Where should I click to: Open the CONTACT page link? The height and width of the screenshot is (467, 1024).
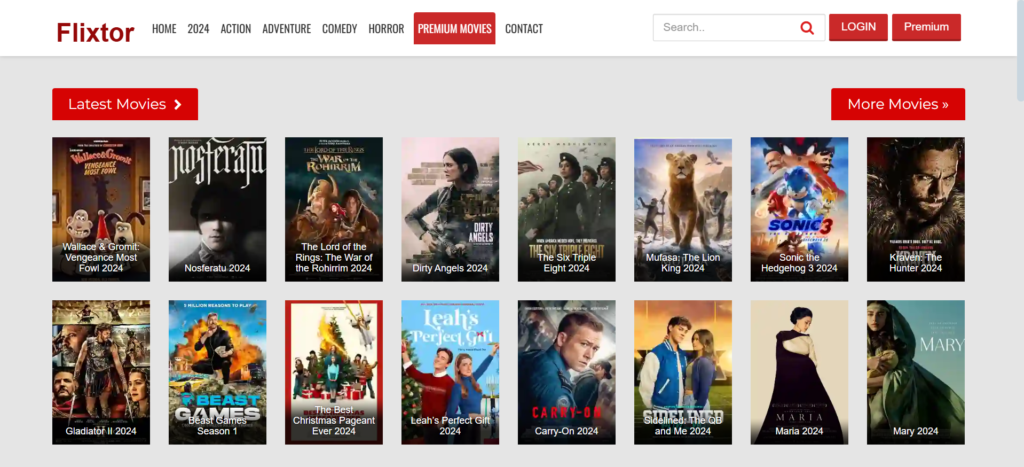click(524, 29)
